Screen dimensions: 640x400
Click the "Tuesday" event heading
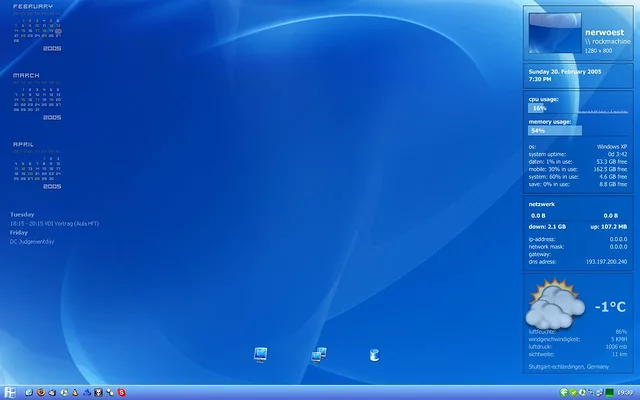22,214
